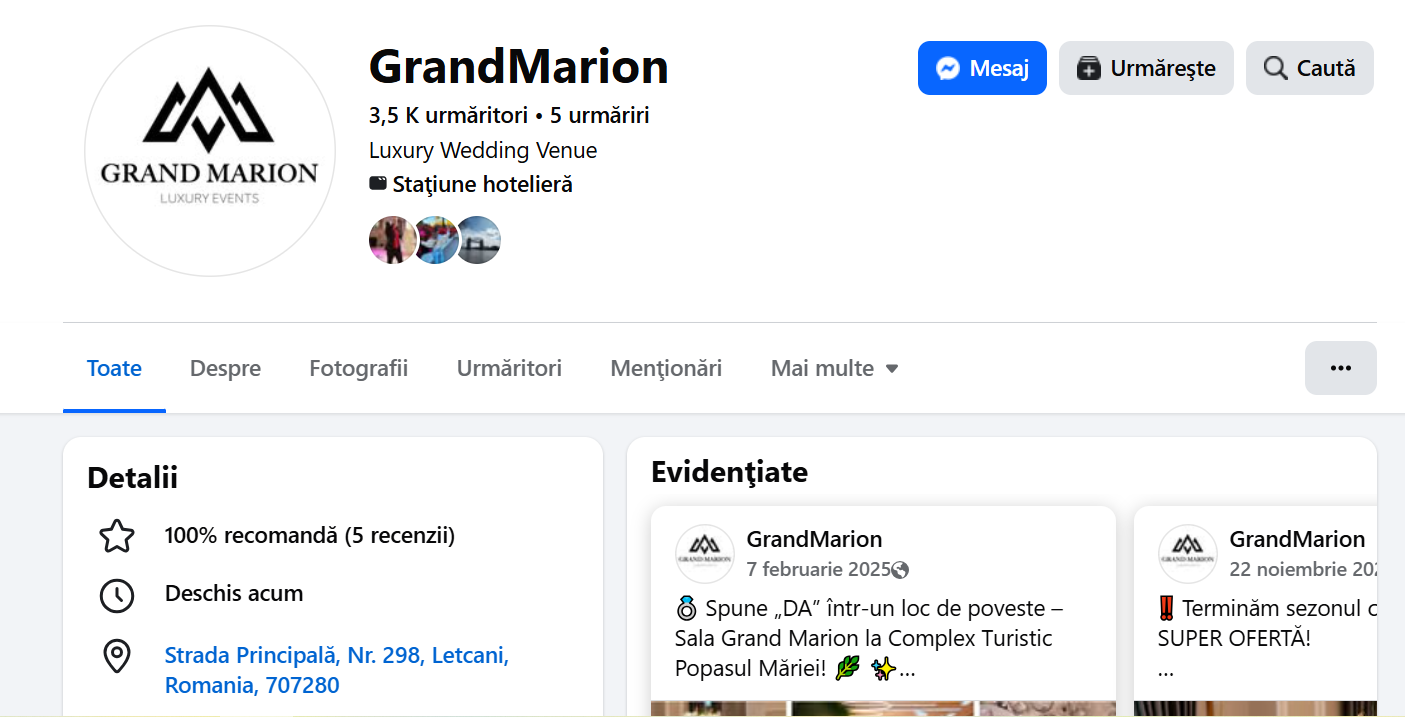The image size is (1405, 717).
Task: Select the Mențiuni tab
Action: [x=666, y=368]
